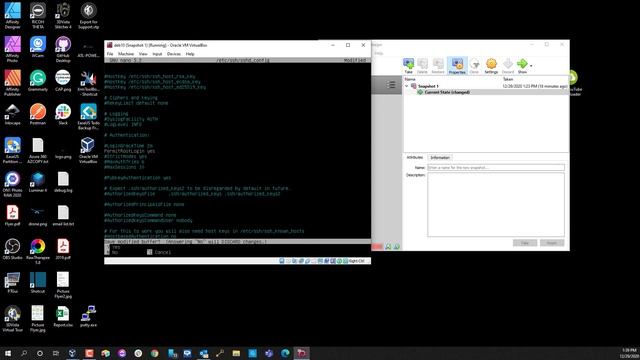The width and height of the screenshot is (640, 360).
Task: Open the Postman desktop shortcut
Action: click(x=38, y=114)
